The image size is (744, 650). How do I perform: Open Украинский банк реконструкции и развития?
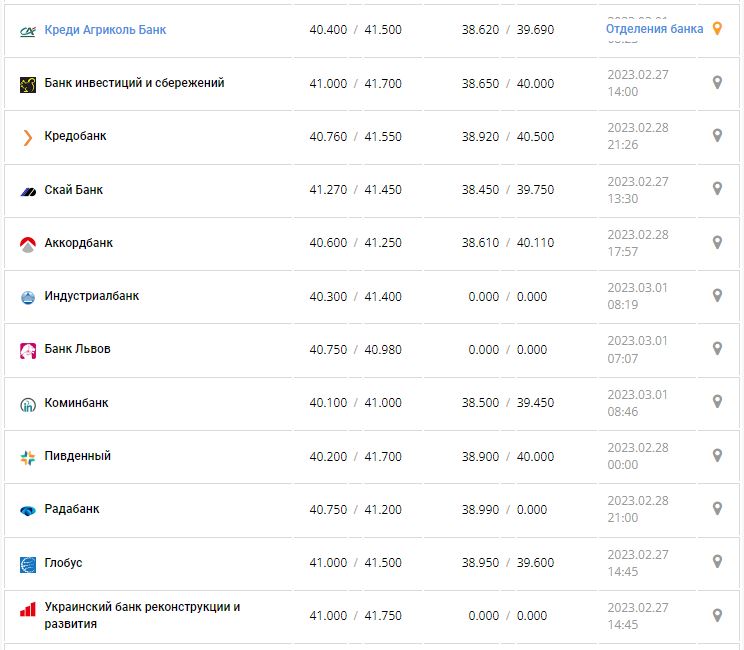pos(142,615)
